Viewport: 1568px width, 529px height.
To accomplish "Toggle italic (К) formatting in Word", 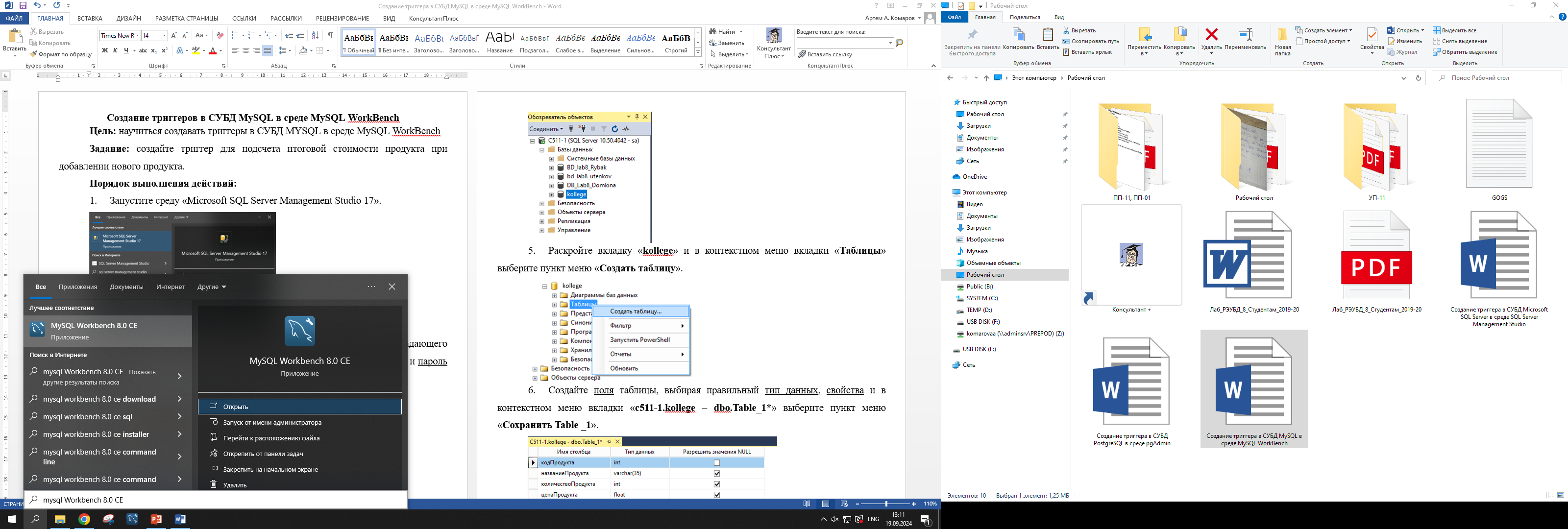I will tap(115, 50).
